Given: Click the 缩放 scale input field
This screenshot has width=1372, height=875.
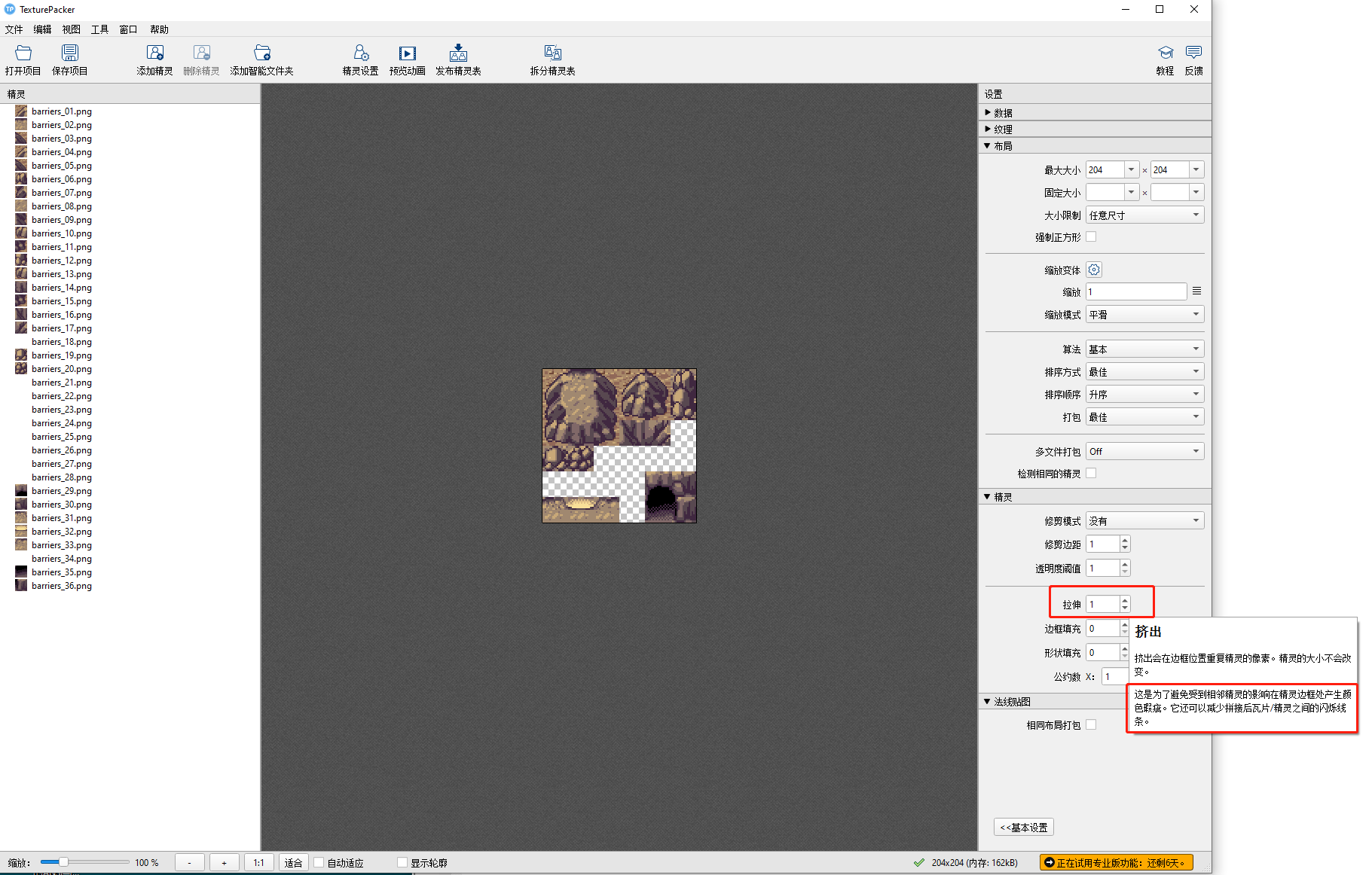Looking at the screenshot, I should [1136, 291].
